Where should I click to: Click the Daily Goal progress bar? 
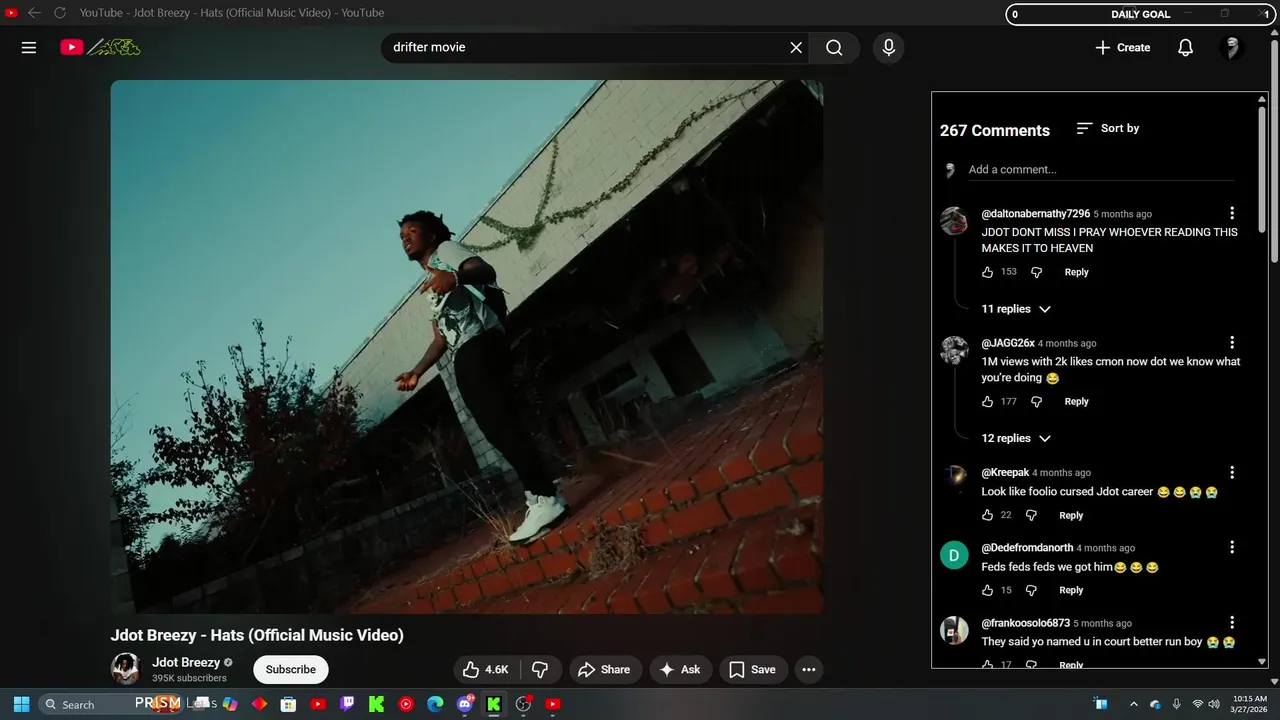pyautogui.click(x=1140, y=14)
